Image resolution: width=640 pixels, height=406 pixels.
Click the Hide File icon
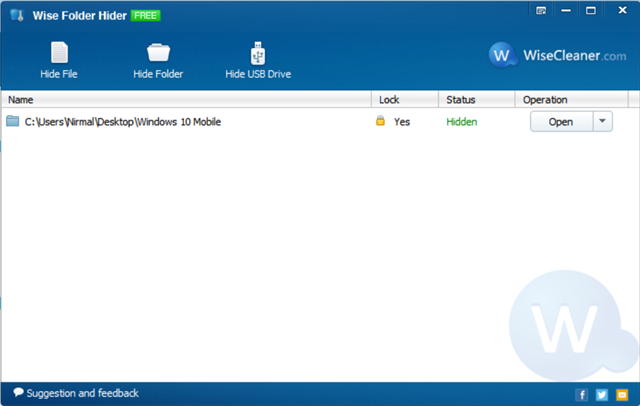(59, 52)
